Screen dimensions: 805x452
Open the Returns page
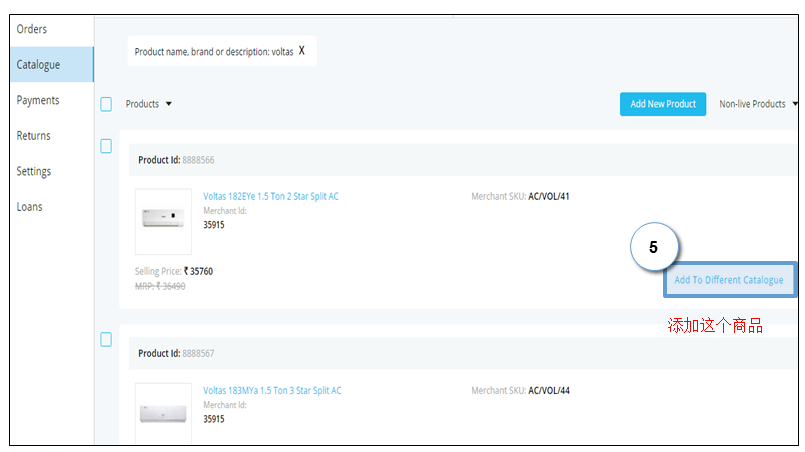coord(33,136)
